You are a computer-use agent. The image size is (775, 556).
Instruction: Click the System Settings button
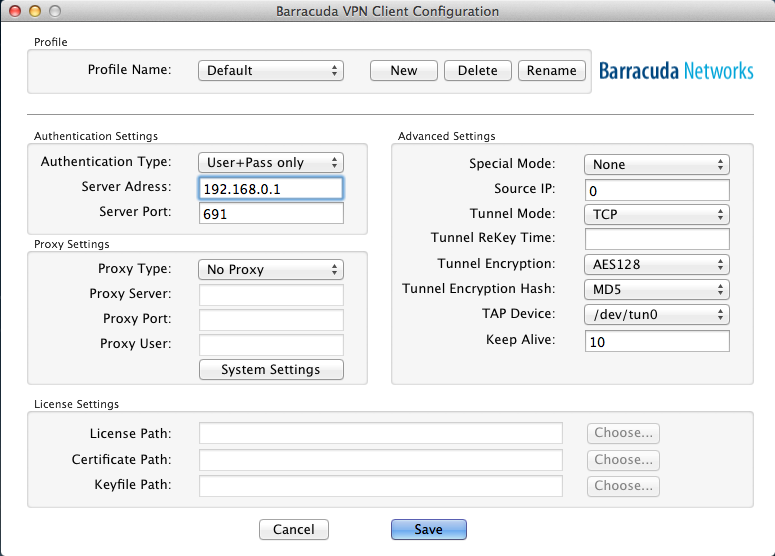pyautogui.click(x=271, y=370)
